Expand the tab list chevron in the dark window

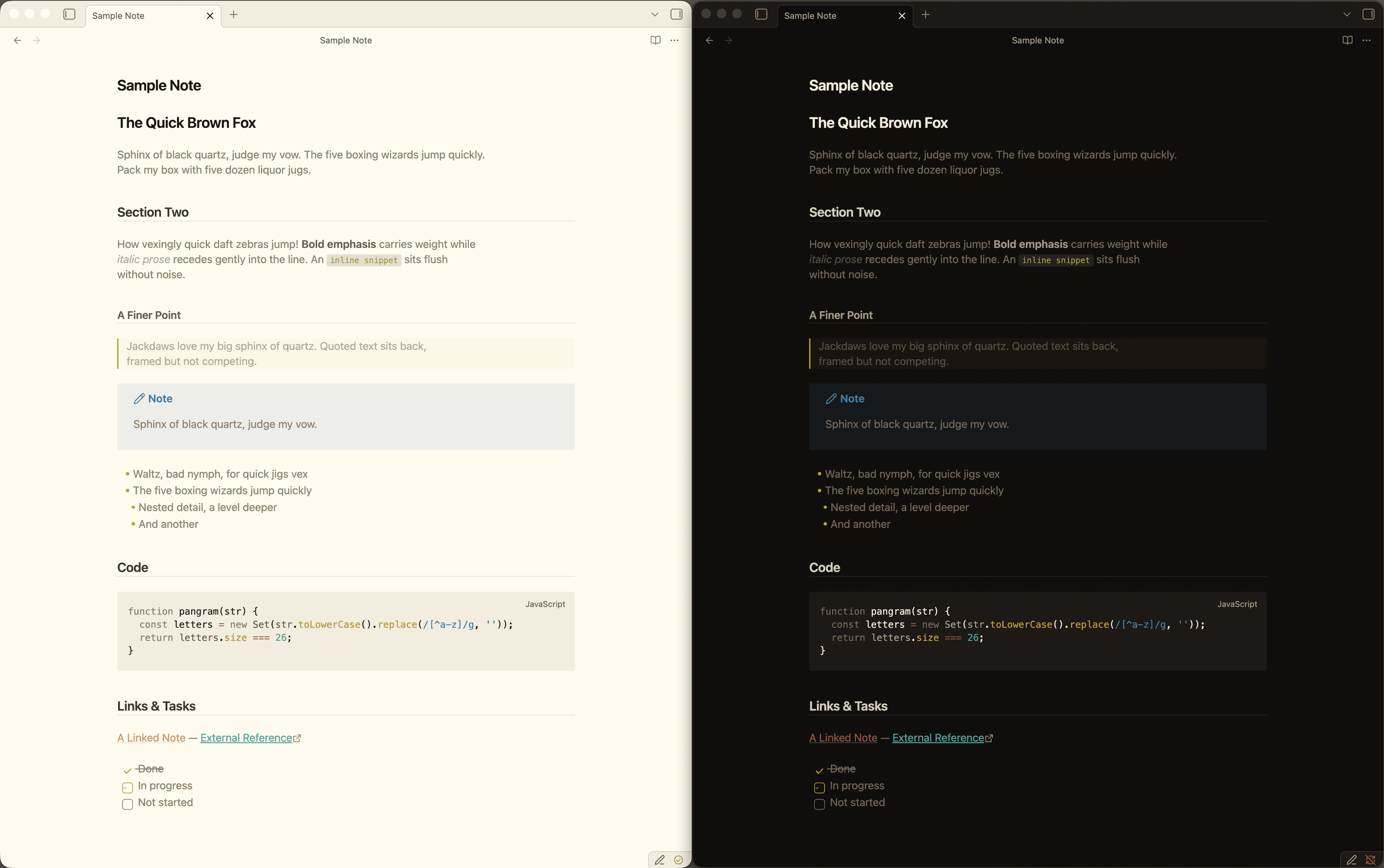tap(1347, 14)
